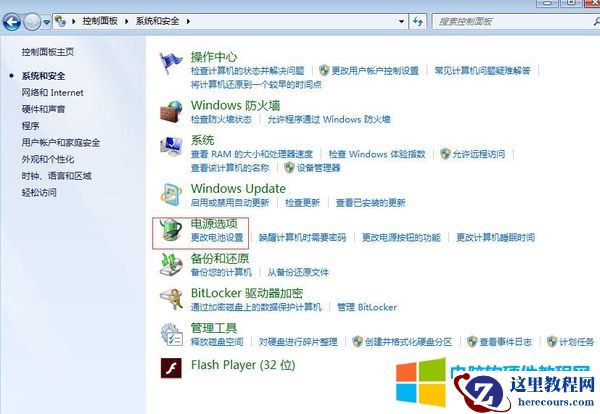This screenshot has height=414, width=600.
Task: Click 将计算机还原到一个较早的时间点 link
Action: click(x=256, y=85)
